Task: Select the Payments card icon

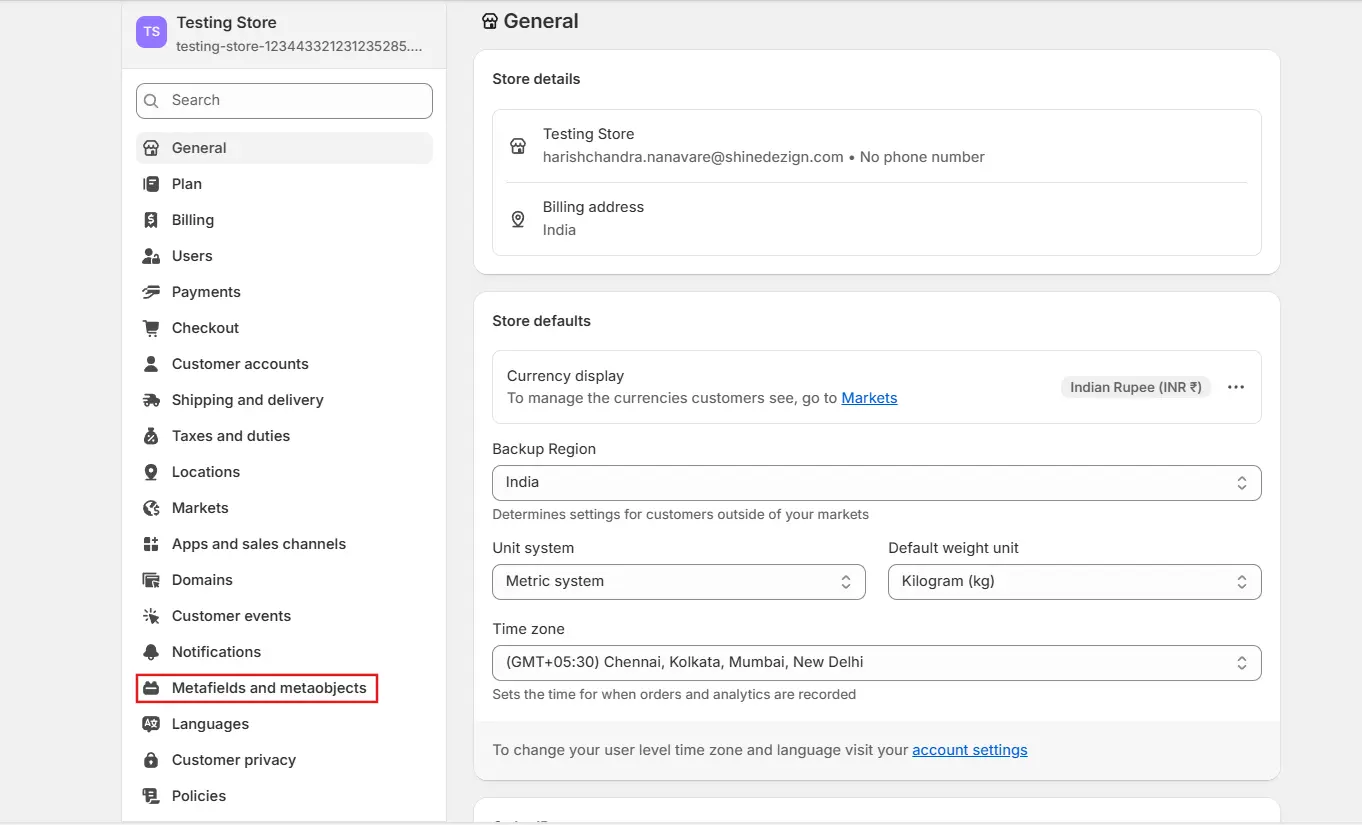Action: 152,291
